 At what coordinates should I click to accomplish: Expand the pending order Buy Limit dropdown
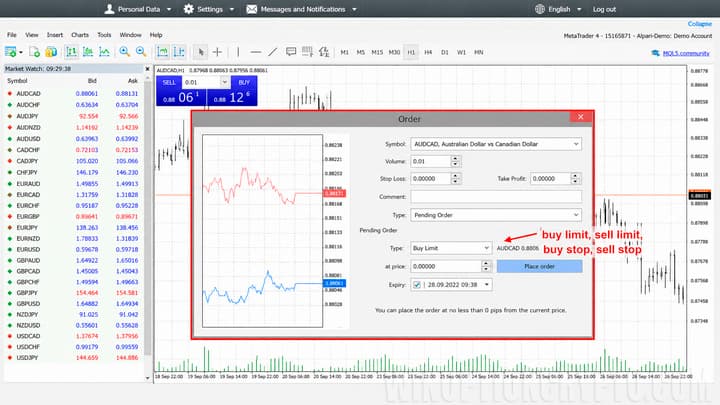point(451,248)
